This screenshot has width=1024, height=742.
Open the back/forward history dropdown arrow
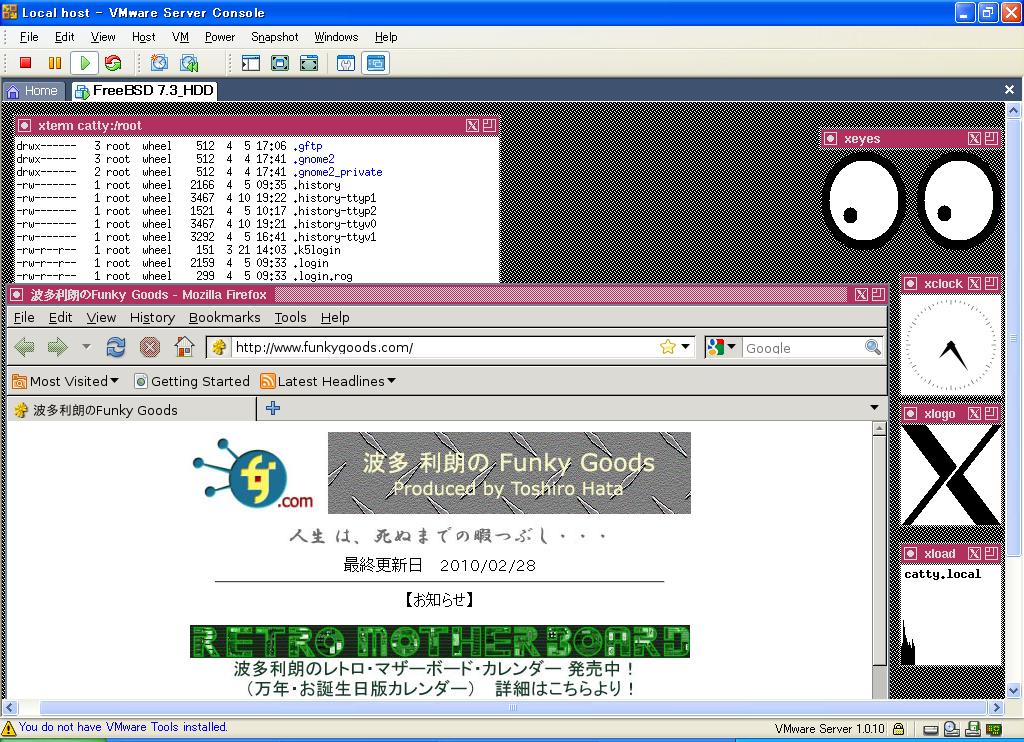pos(86,347)
